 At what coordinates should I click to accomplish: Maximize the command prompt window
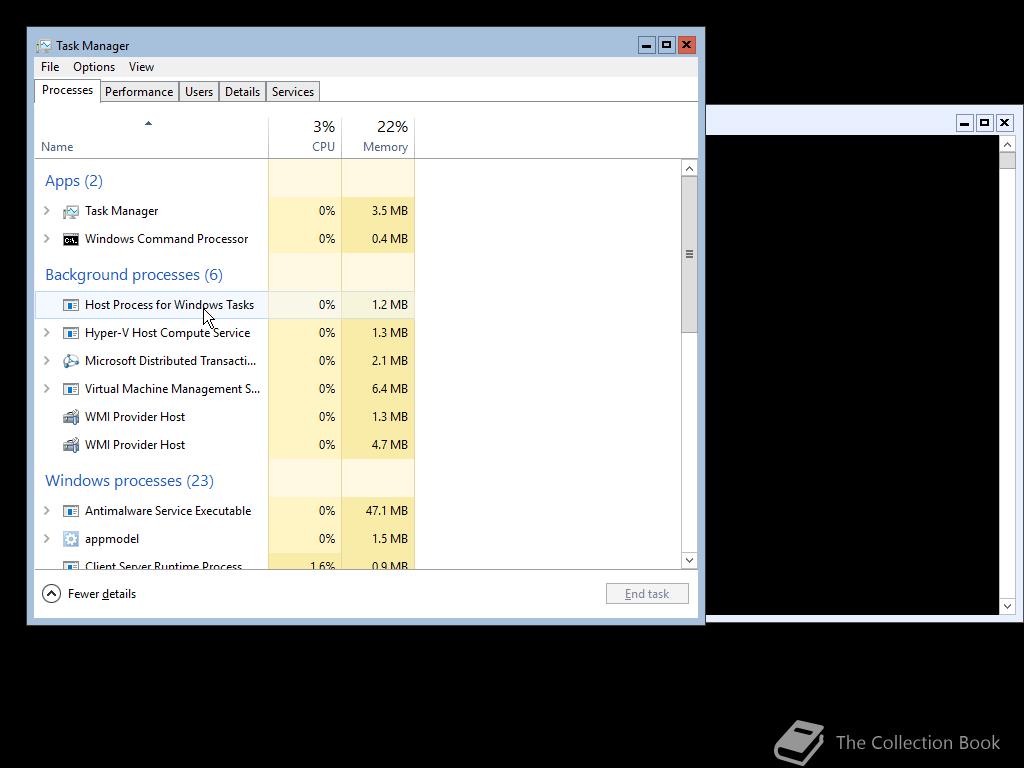[x=984, y=123]
